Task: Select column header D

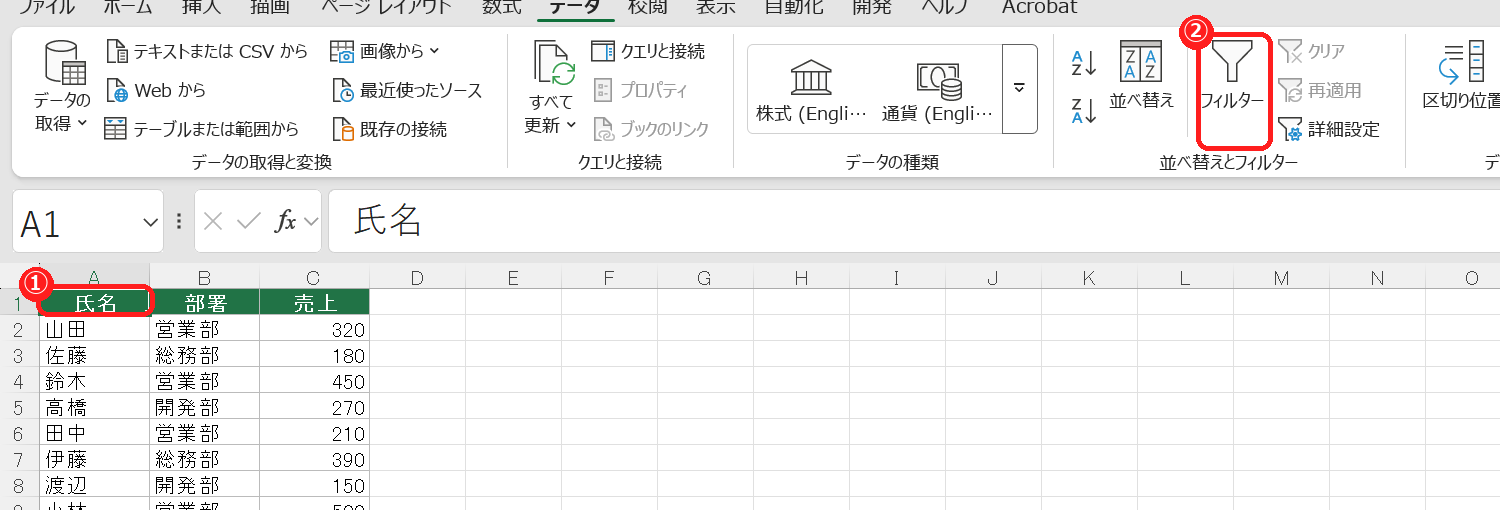Action: point(417,277)
